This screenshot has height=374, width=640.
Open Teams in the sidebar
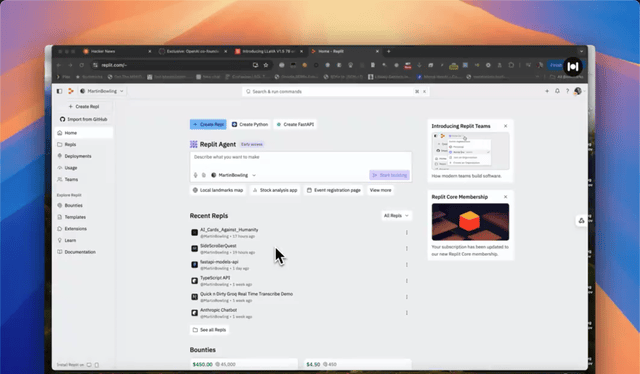coord(84,179)
